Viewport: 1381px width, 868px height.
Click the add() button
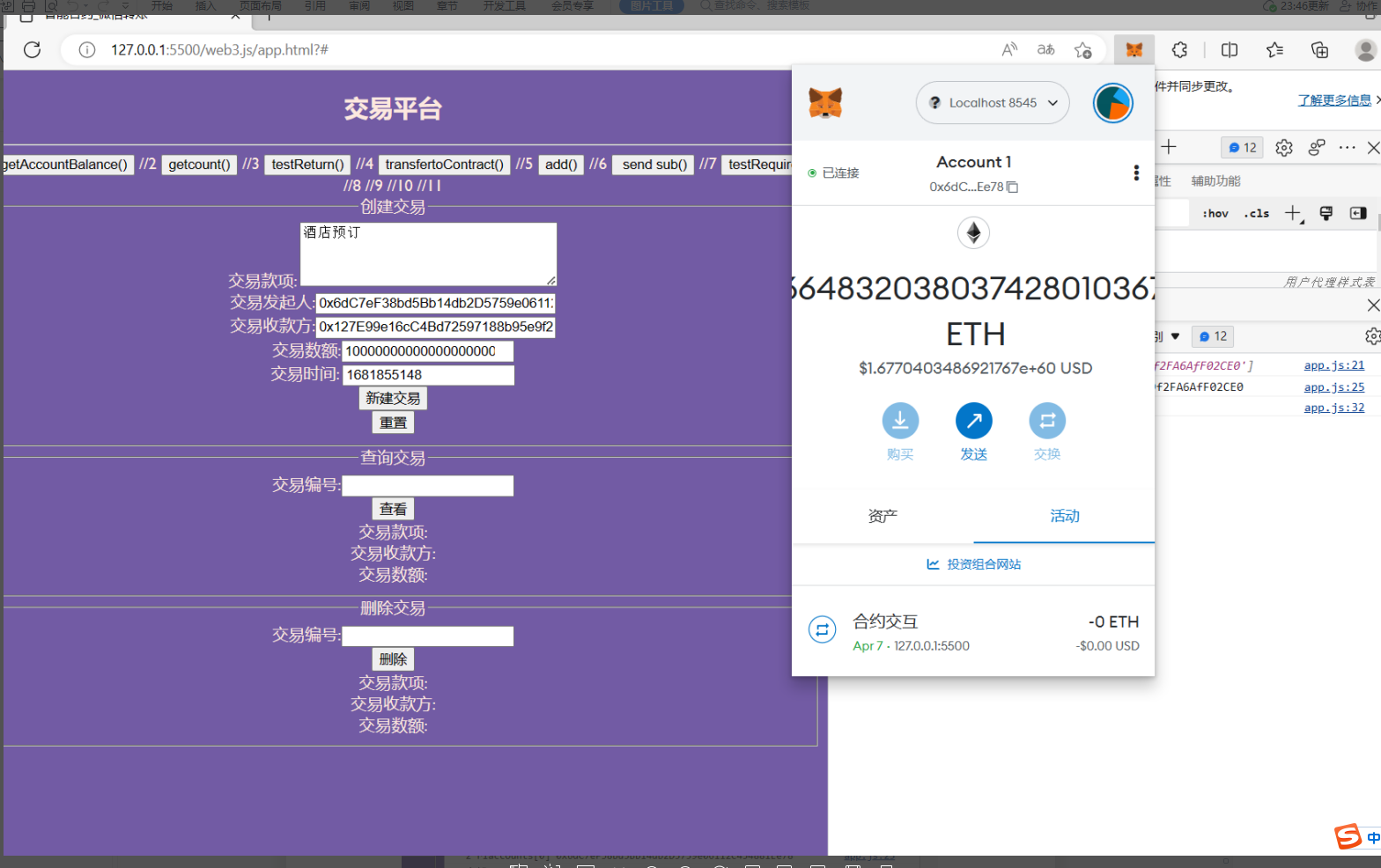click(561, 165)
